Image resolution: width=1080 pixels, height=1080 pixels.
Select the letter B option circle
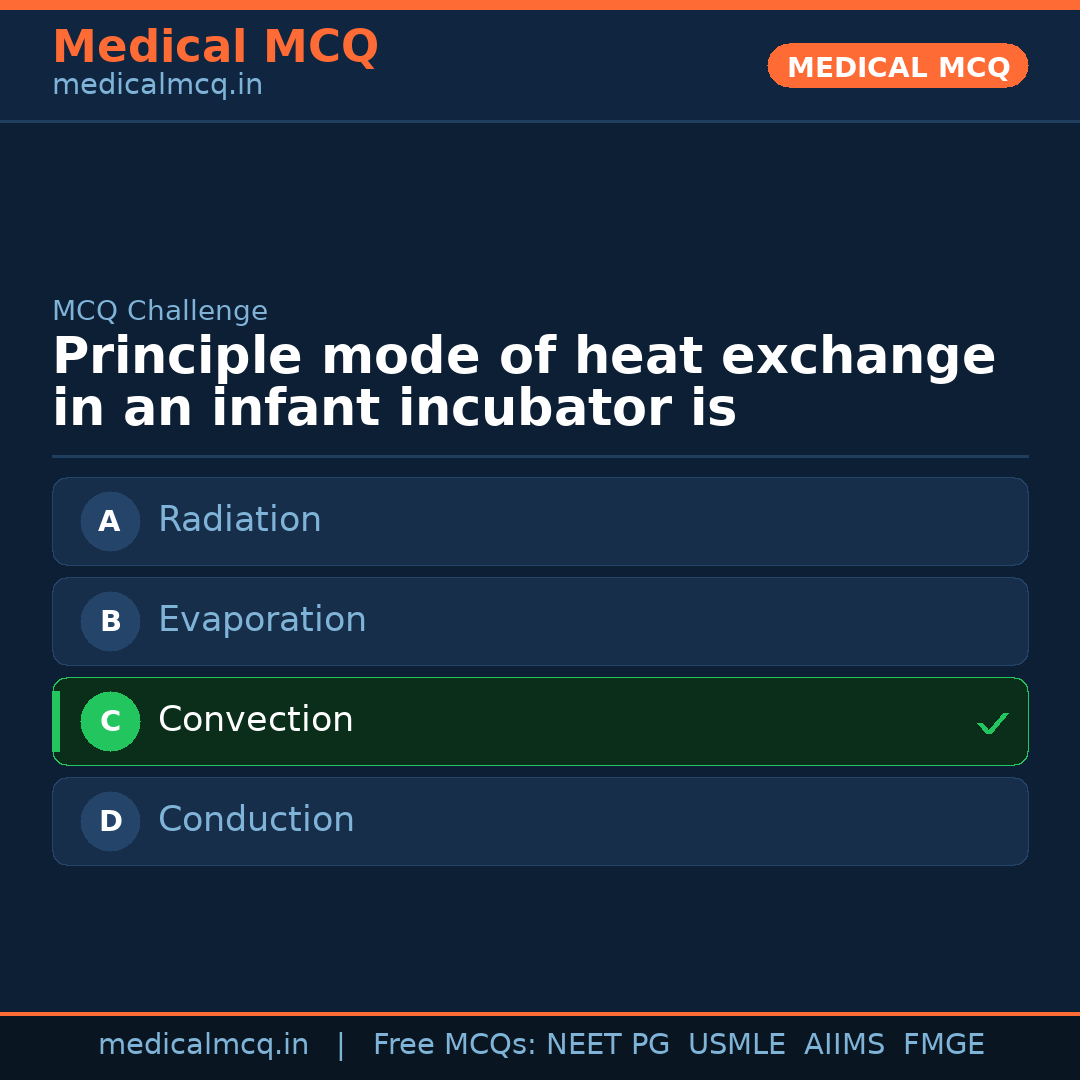110,621
